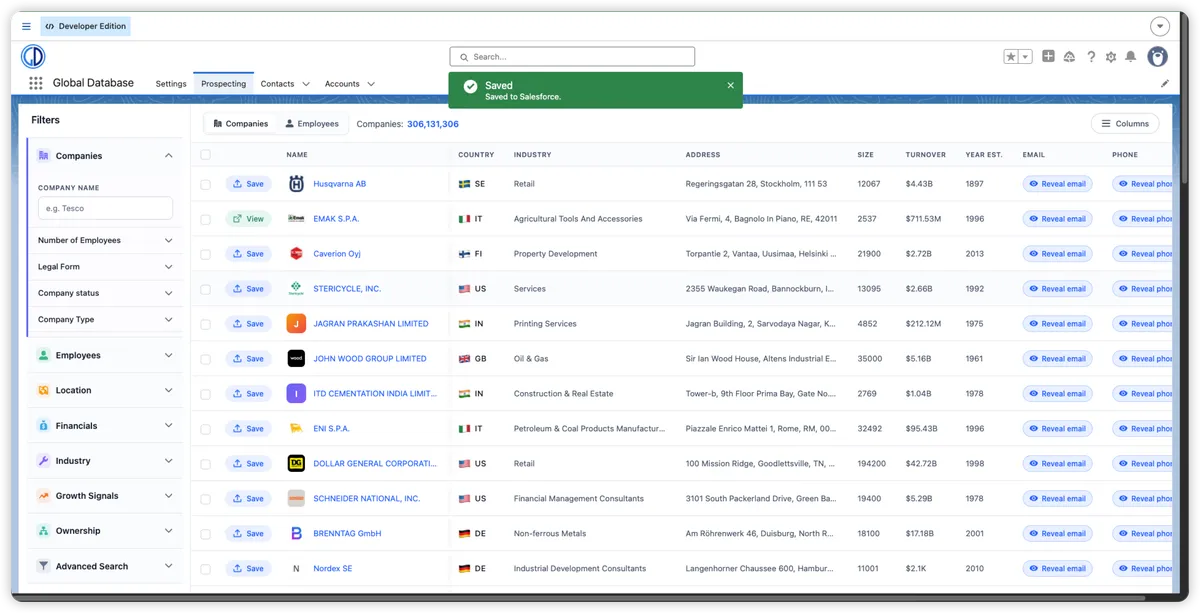Screen dimensions: 1200x613
Task: Toggle the select-all header checkbox
Action: click(x=206, y=155)
